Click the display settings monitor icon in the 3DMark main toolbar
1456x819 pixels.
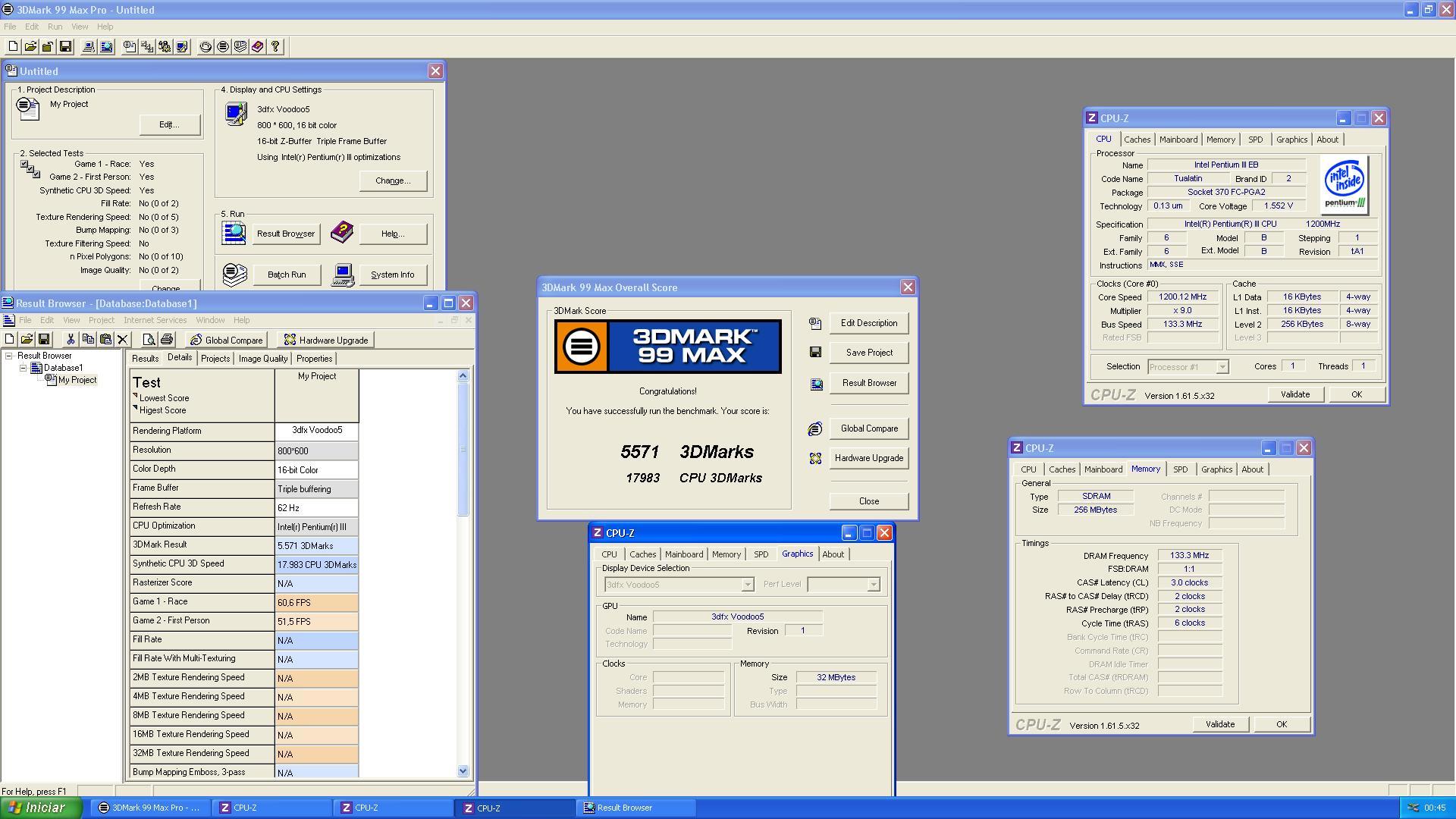[x=182, y=47]
